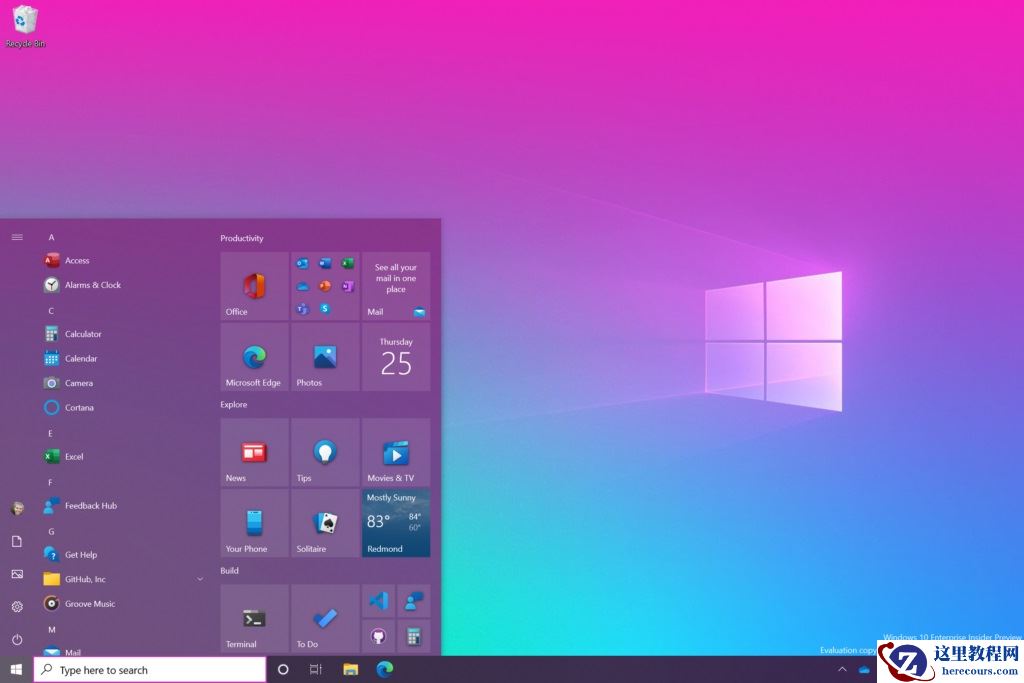Open the Office tile
Viewport: 1024px width, 683px height.
(254, 286)
